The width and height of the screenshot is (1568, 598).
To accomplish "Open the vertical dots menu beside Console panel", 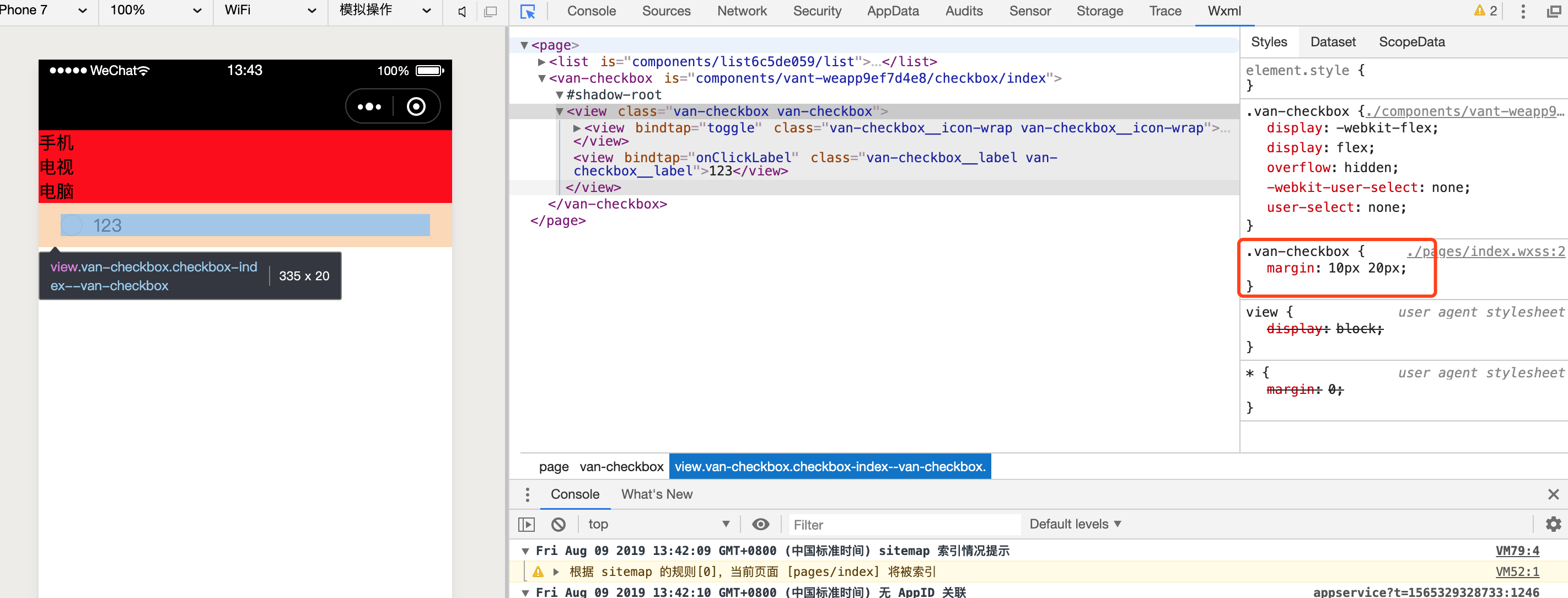I will pos(527,494).
